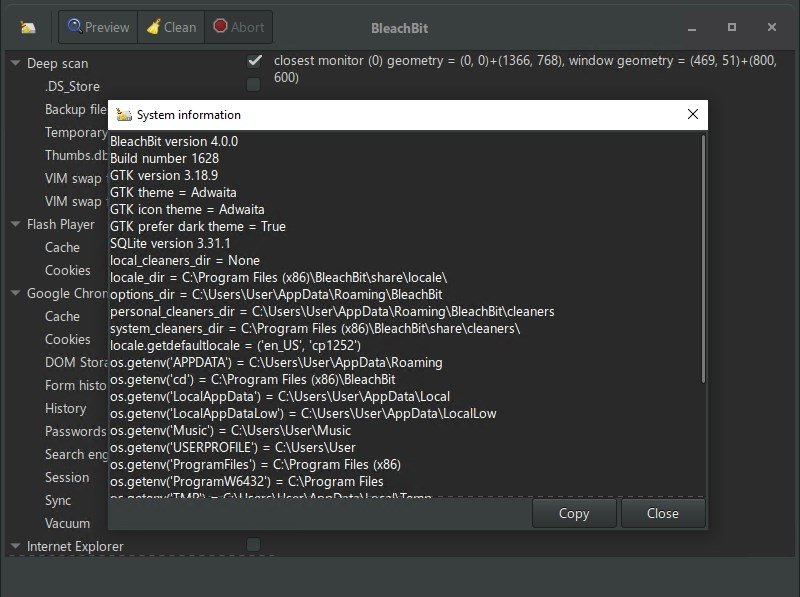Close the System information dialog with X
800x597 pixels.
tap(692, 114)
